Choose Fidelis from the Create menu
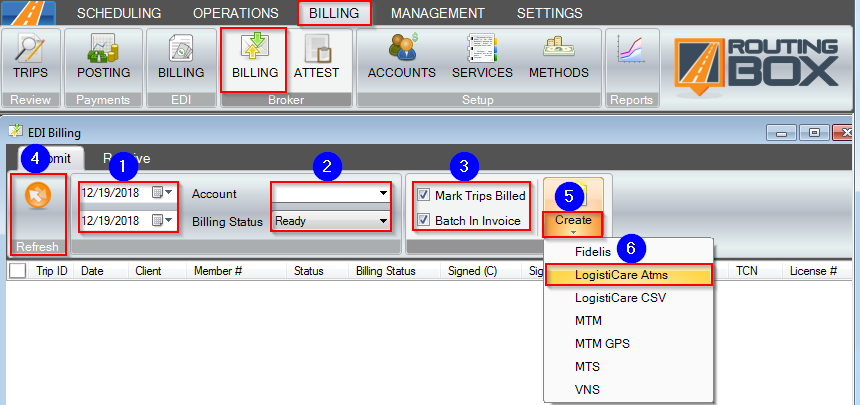 629,252
